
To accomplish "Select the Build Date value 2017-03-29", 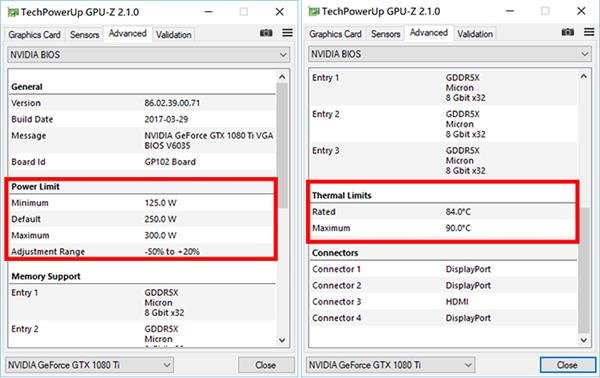I will (166, 119).
